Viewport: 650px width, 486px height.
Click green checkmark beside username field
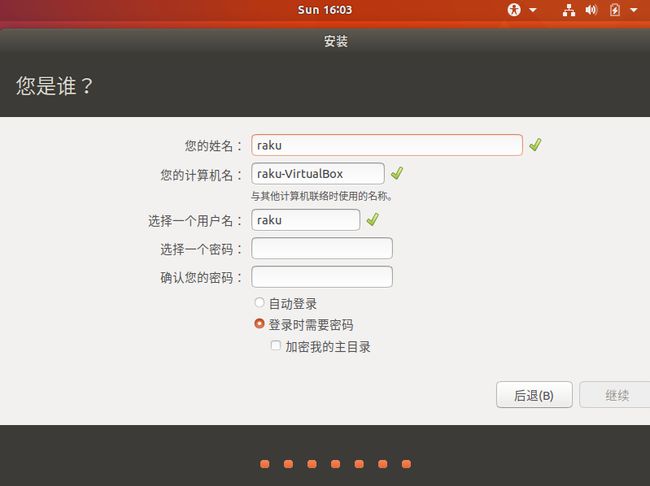click(x=373, y=219)
